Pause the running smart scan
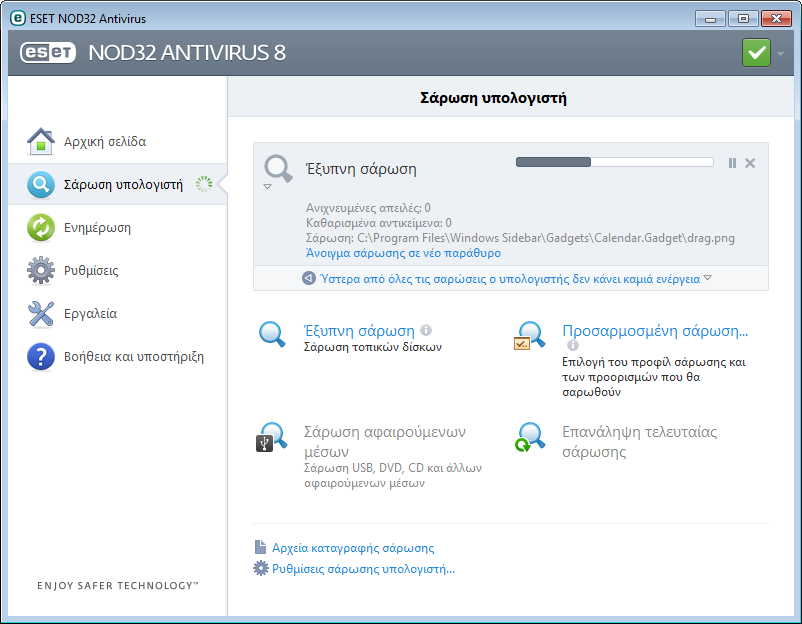802x624 pixels. [732, 163]
